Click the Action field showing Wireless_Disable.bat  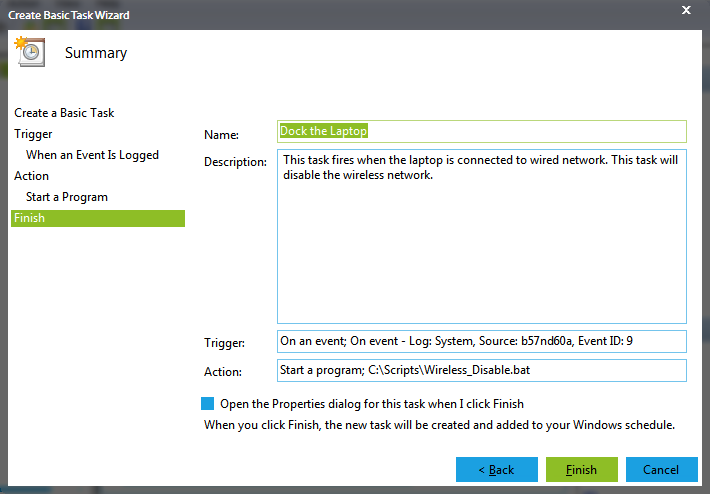pyautogui.click(x=482, y=371)
